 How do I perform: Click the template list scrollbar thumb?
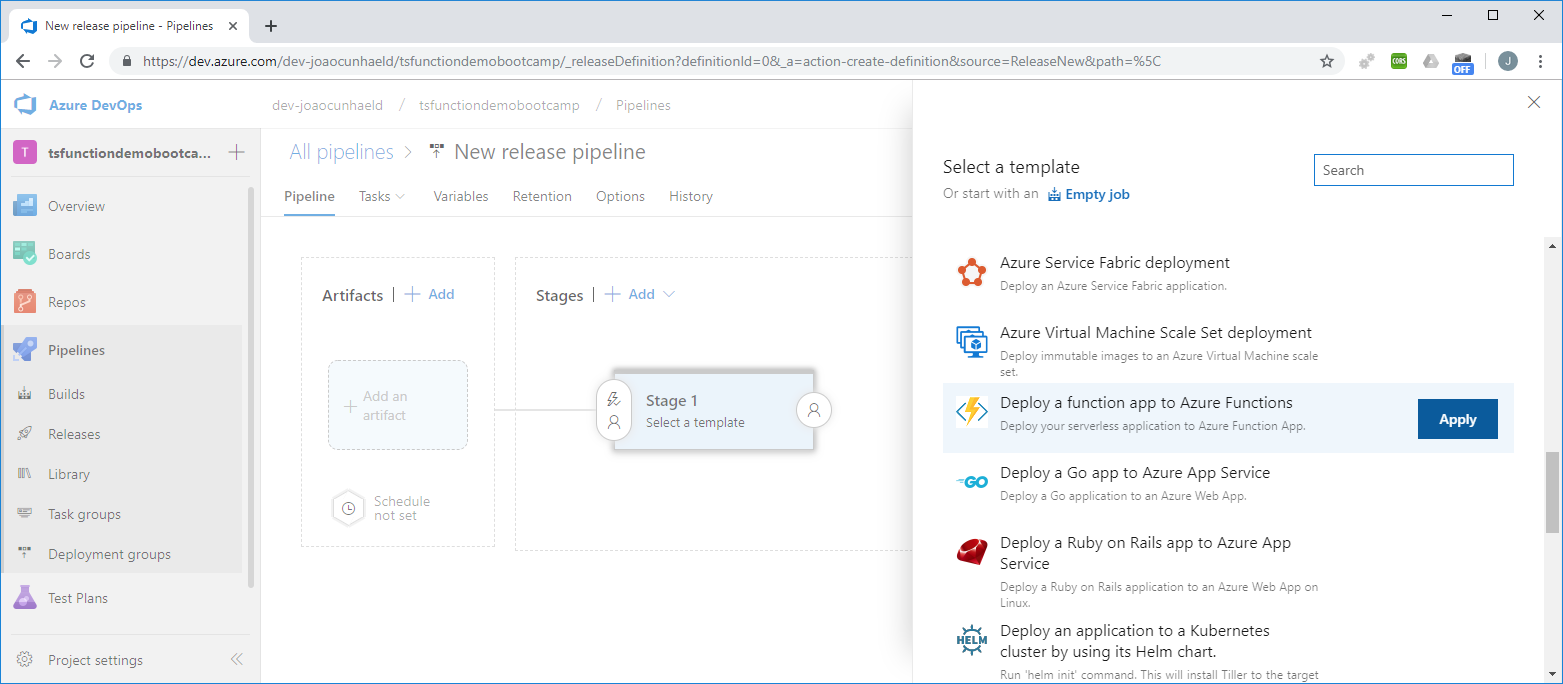pyautogui.click(x=1552, y=491)
